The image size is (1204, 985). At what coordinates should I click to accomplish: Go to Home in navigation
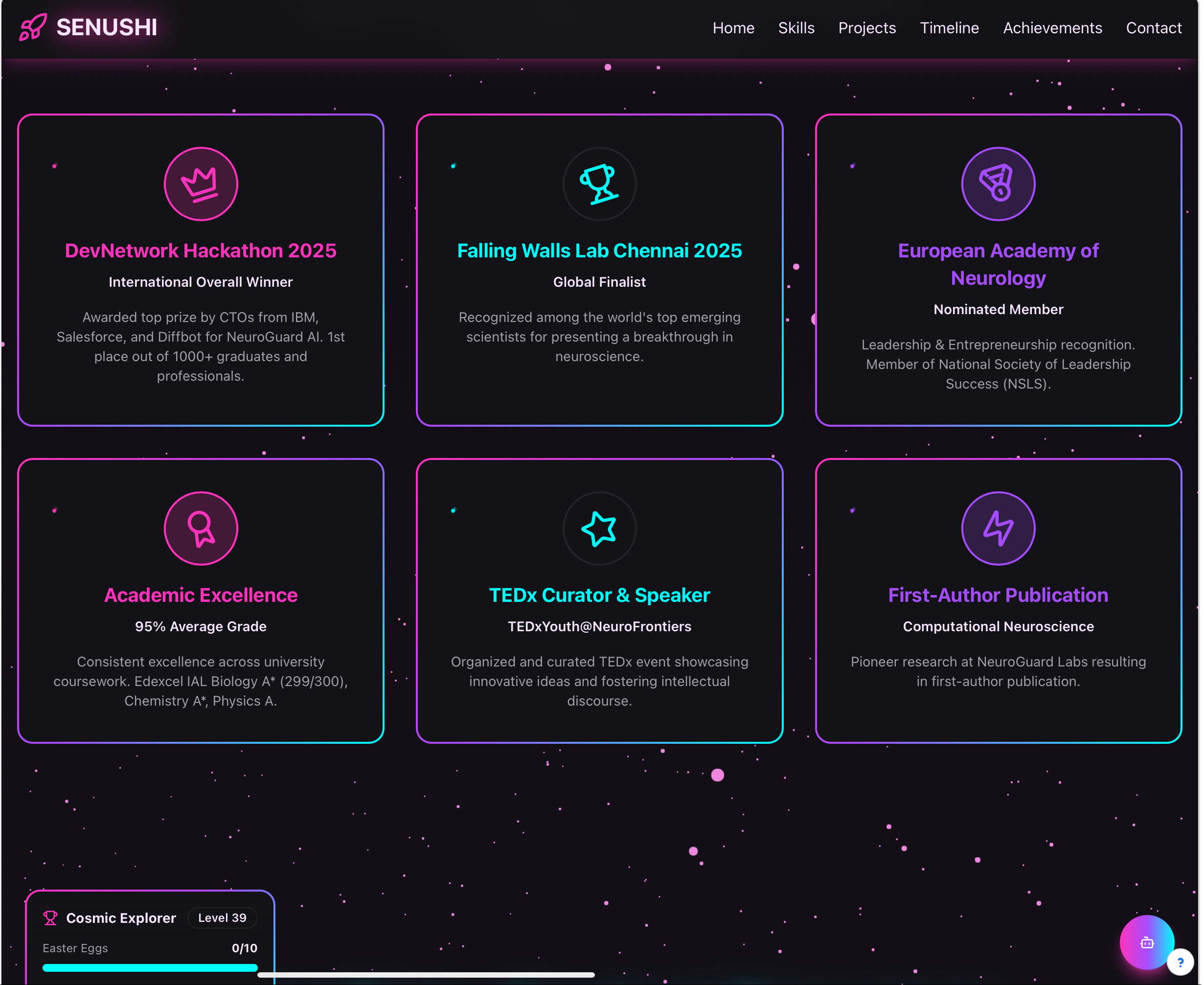pos(734,28)
